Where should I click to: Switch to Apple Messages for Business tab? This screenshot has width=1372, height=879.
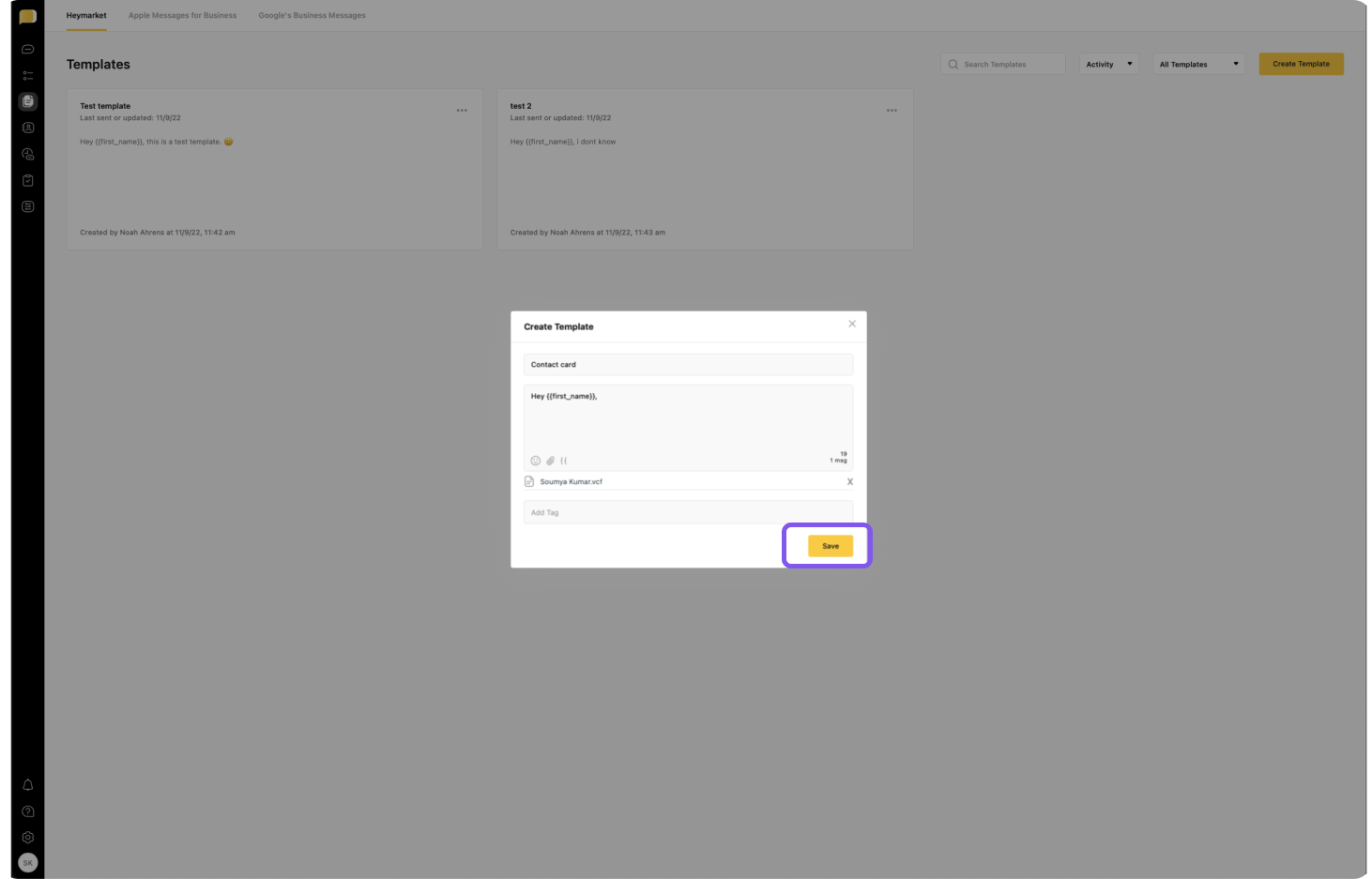point(182,16)
